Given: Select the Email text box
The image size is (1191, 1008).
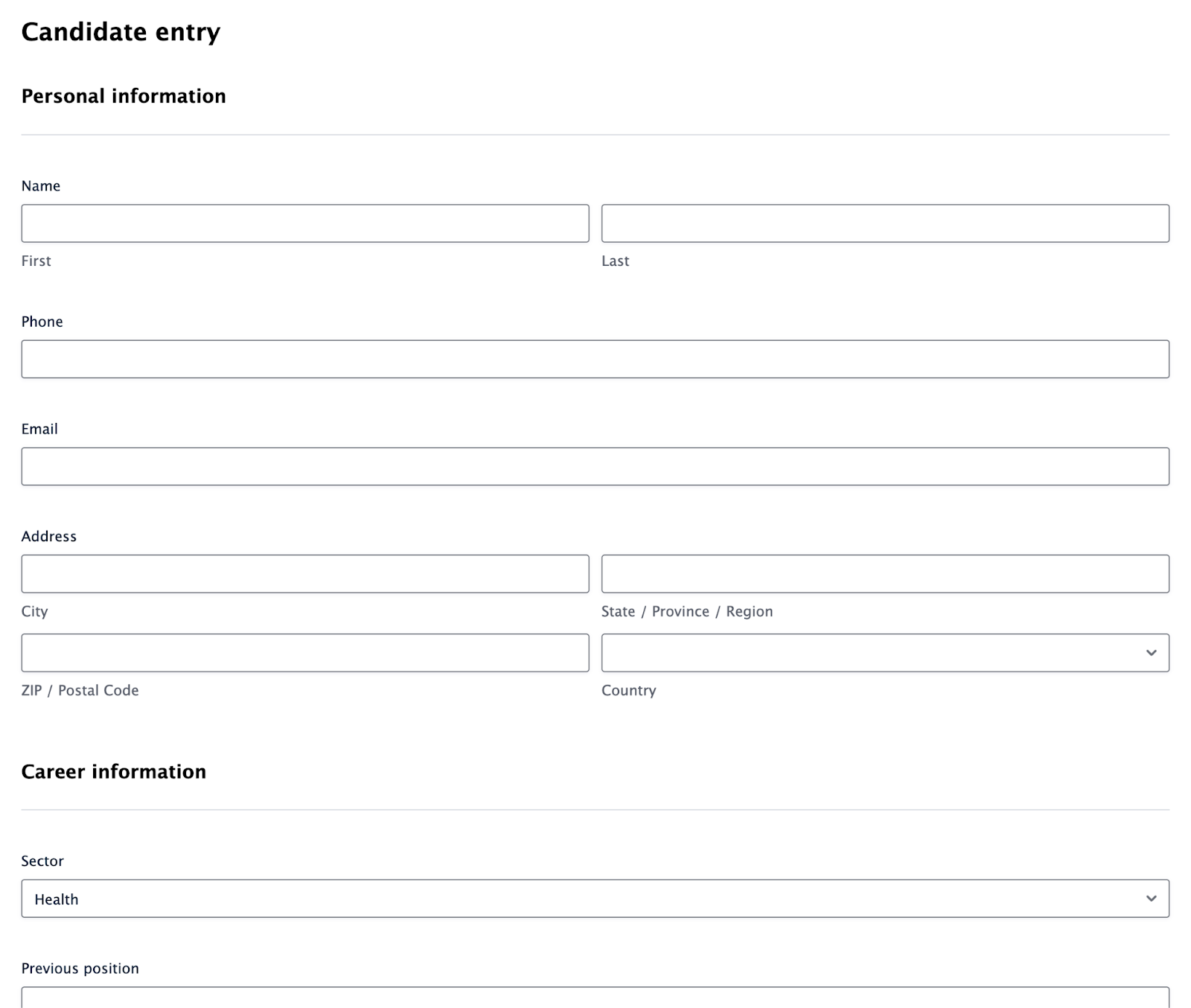Looking at the screenshot, I should click(595, 466).
